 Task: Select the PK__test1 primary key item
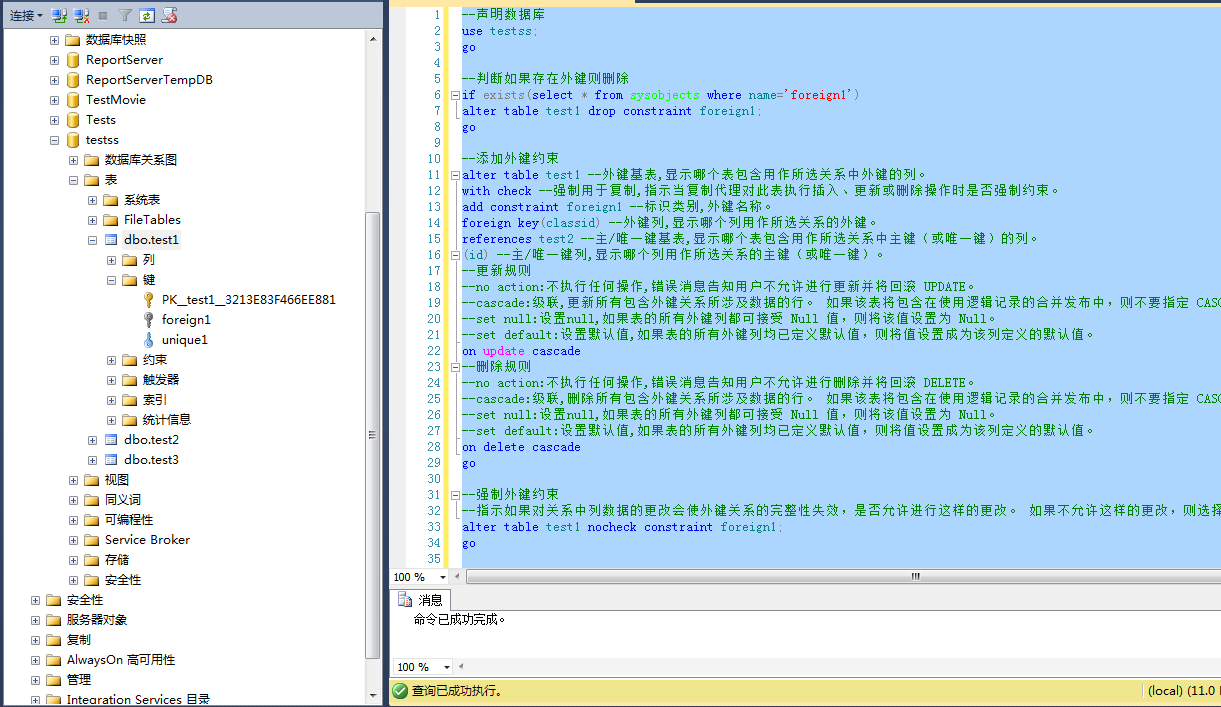pyautogui.click(x=248, y=300)
